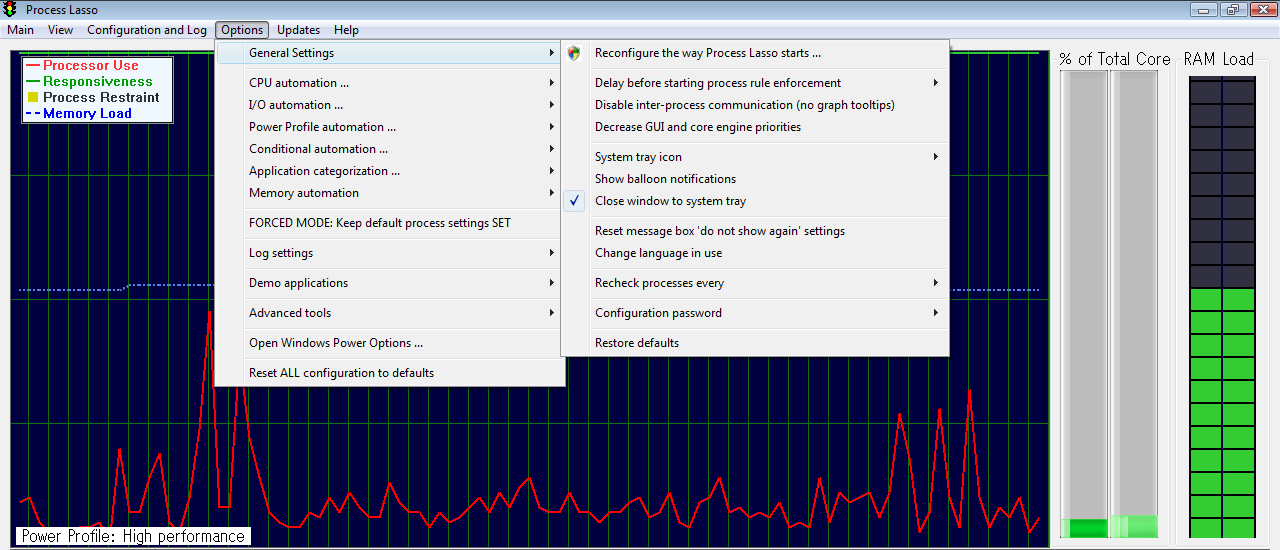Click the Power Profile: High performance label
Viewport: 1280px width, 550px height.
[x=133, y=536]
